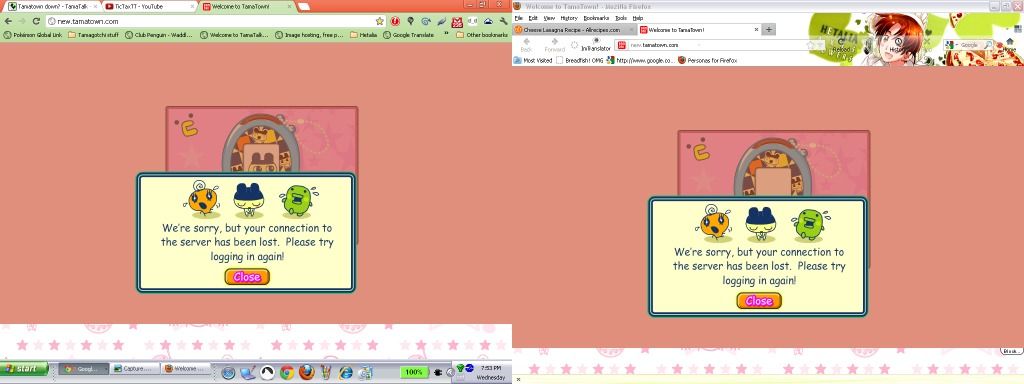Open the Hetalia bookmarks folder

tap(363, 35)
